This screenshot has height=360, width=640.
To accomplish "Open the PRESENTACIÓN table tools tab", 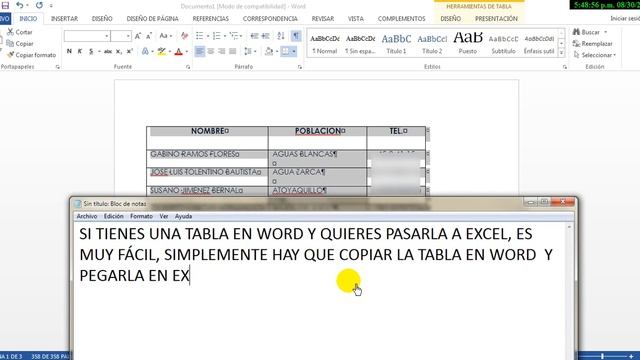I will click(496, 19).
